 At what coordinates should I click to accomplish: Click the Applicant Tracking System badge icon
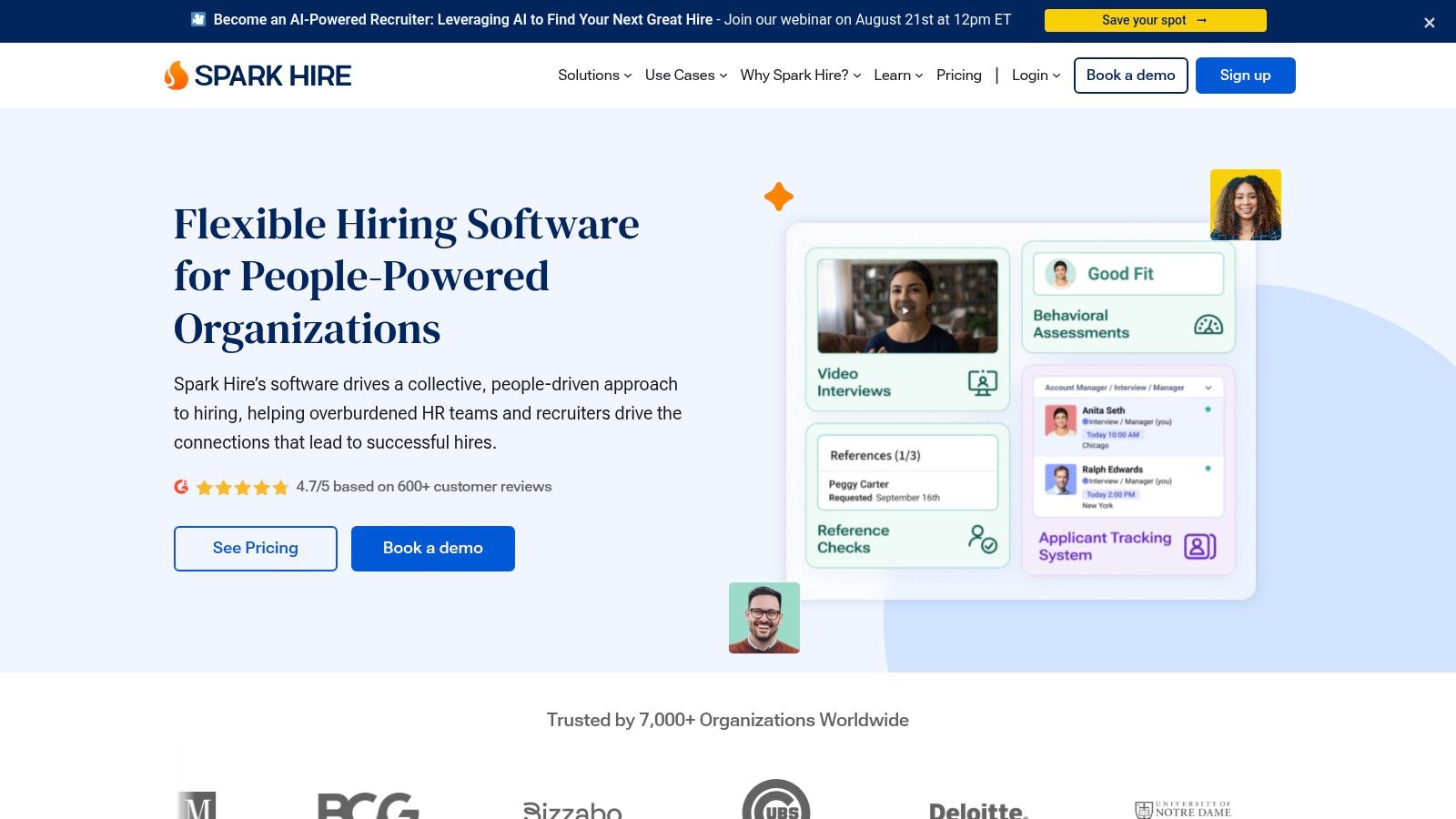coord(1199,546)
